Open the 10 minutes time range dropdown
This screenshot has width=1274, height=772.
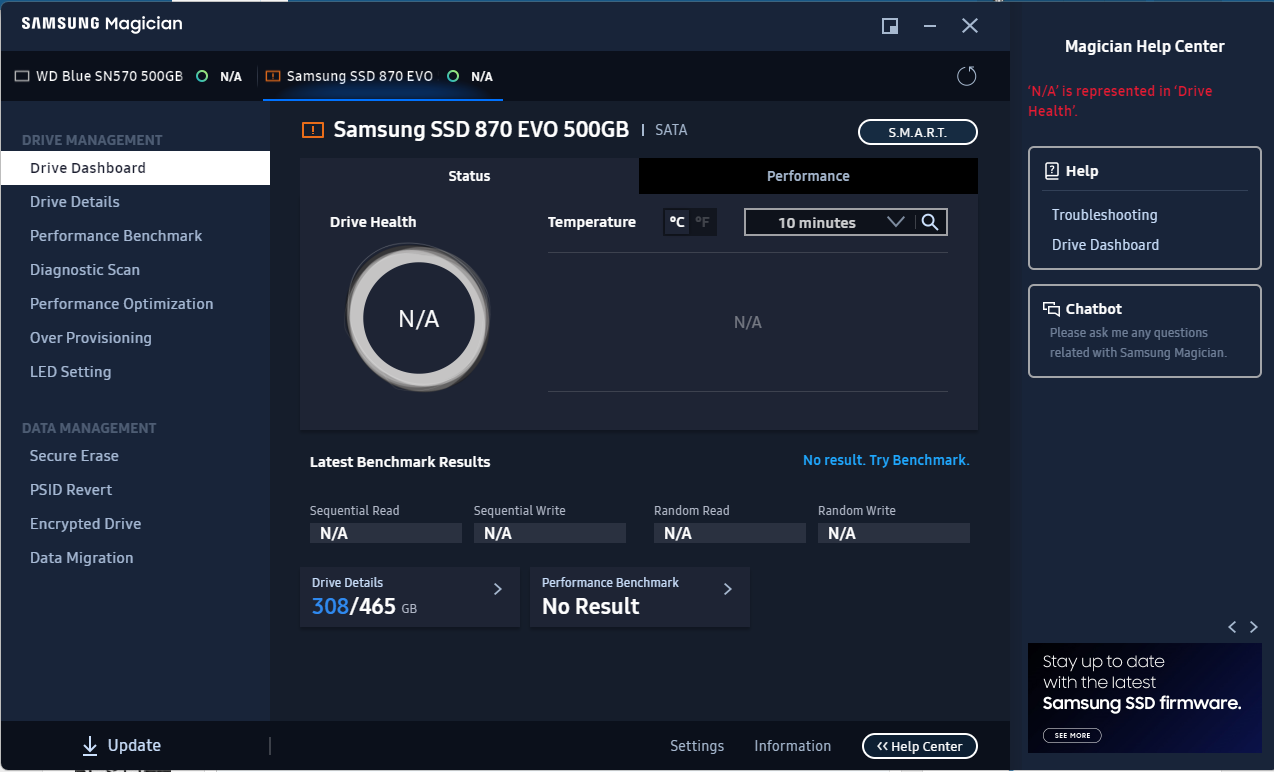coord(829,222)
